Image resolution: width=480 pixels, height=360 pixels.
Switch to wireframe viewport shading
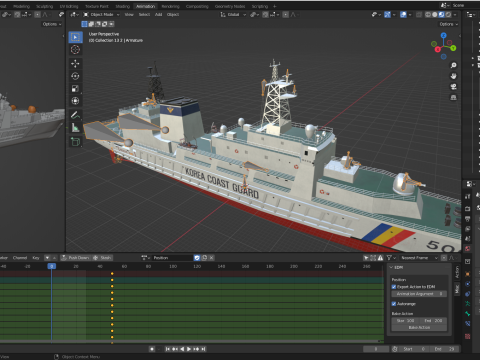[x=428, y=15]
